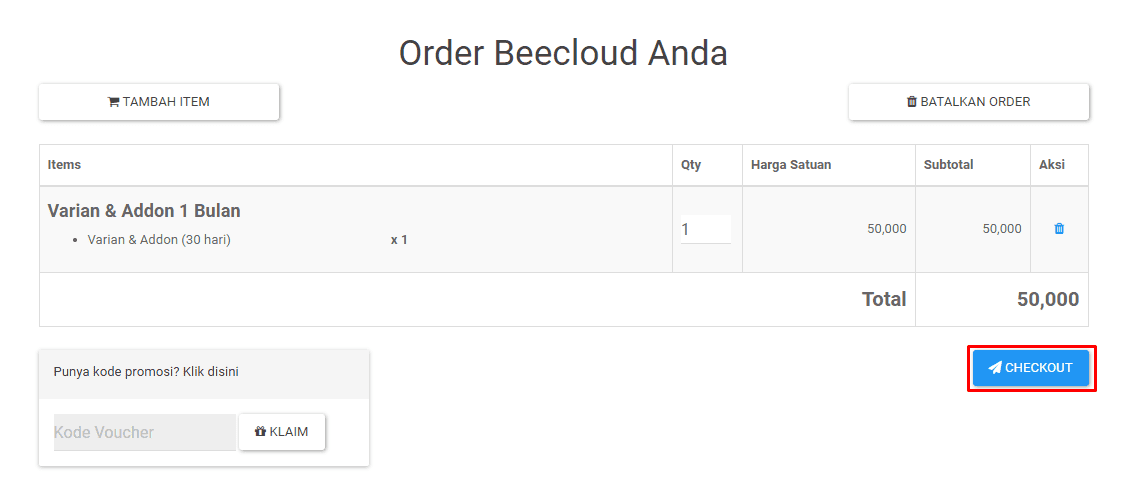This screenshot has width=1130, height=502.
Task: Click the paper plane icon on Checkout
Action: coord(995,367)
